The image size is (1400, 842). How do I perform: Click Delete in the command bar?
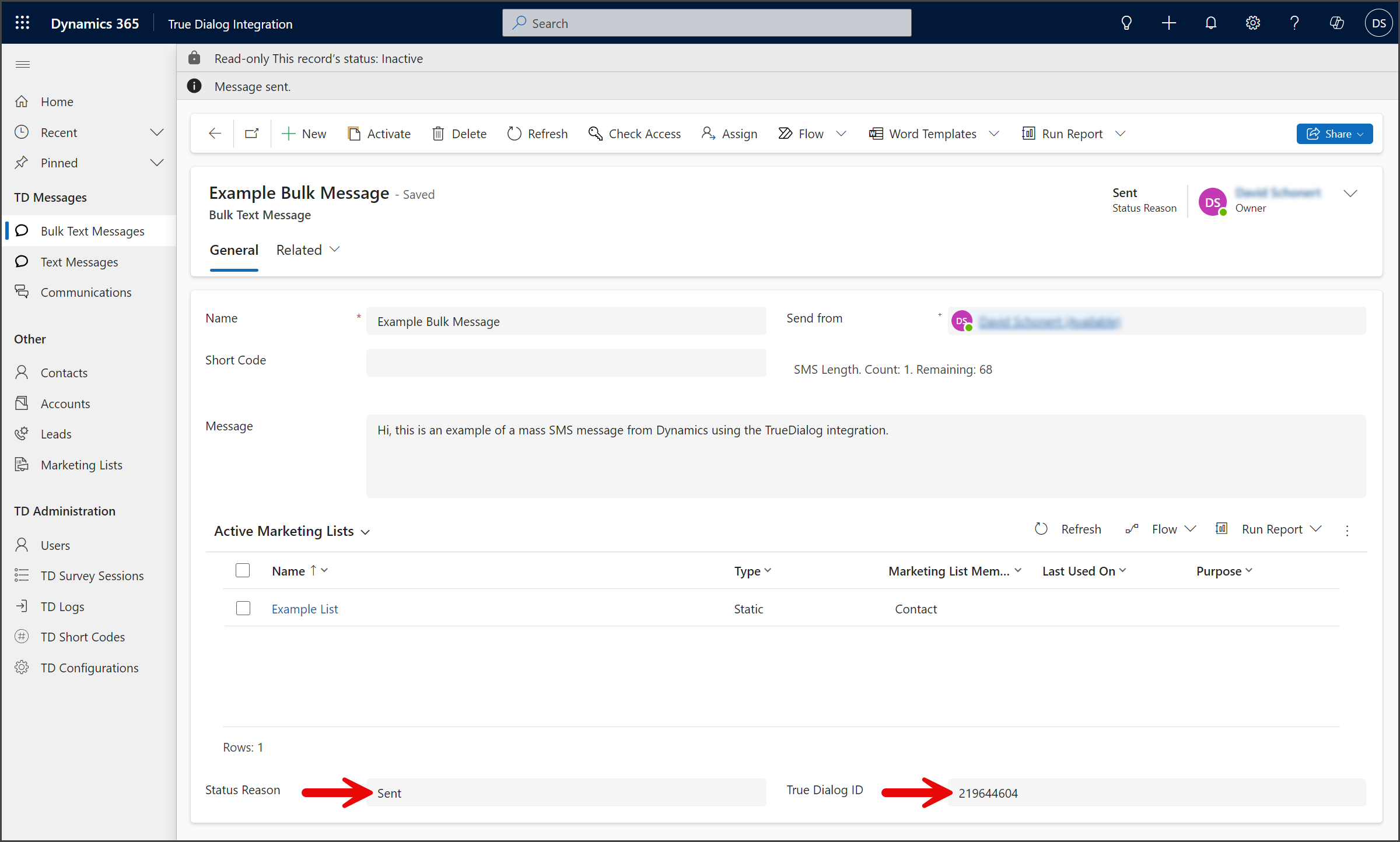[460, 134]
